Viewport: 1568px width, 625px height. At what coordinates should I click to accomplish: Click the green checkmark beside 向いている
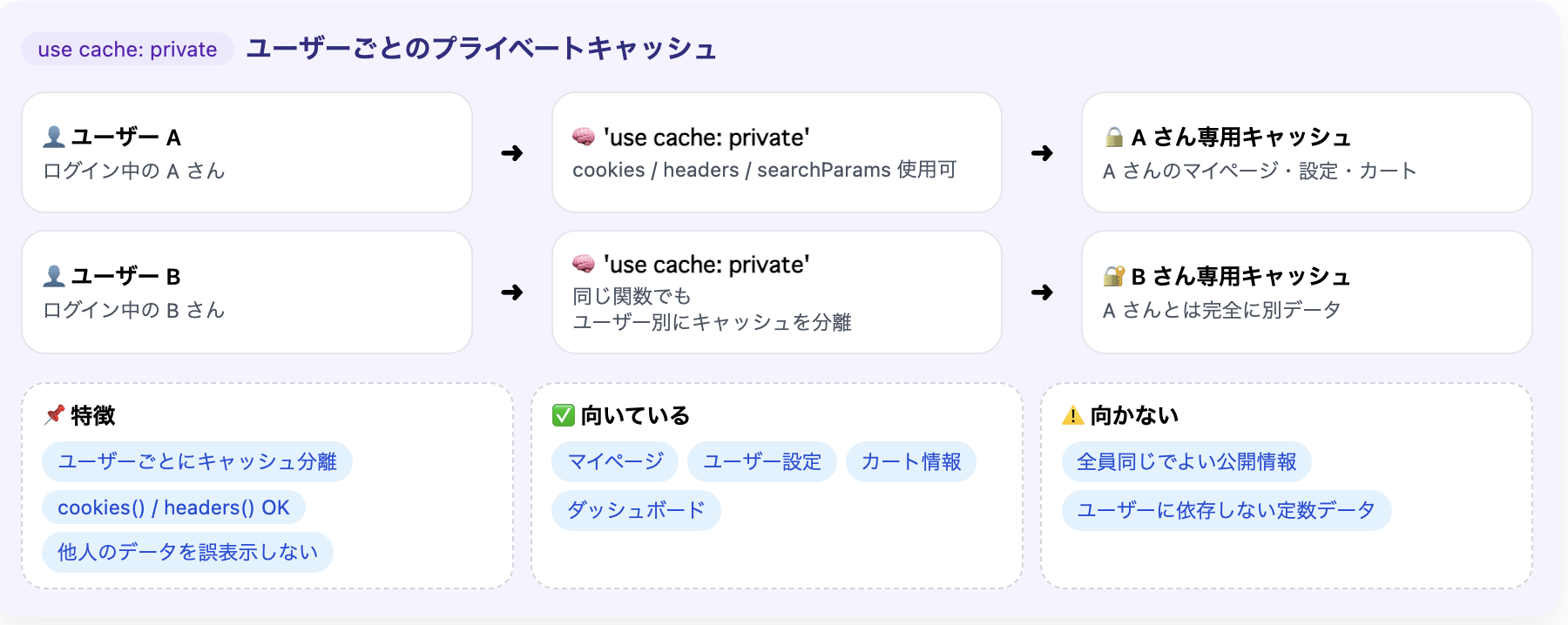[x=564, y=415]
